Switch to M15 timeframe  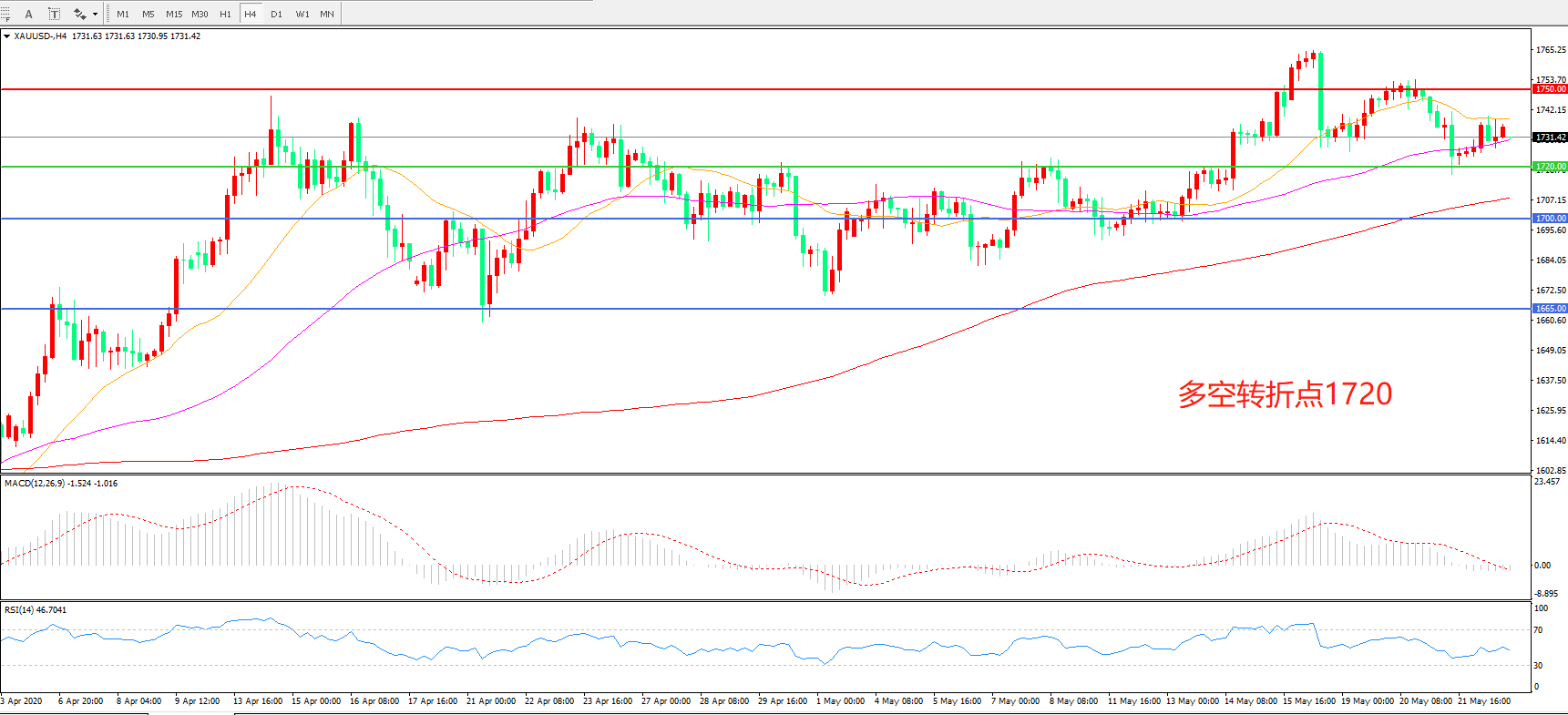174,14
